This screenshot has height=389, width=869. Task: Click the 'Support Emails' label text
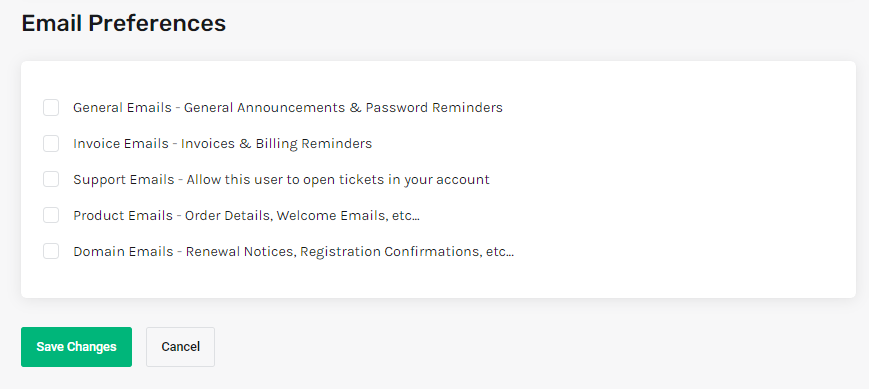click(x=124, y=180)
